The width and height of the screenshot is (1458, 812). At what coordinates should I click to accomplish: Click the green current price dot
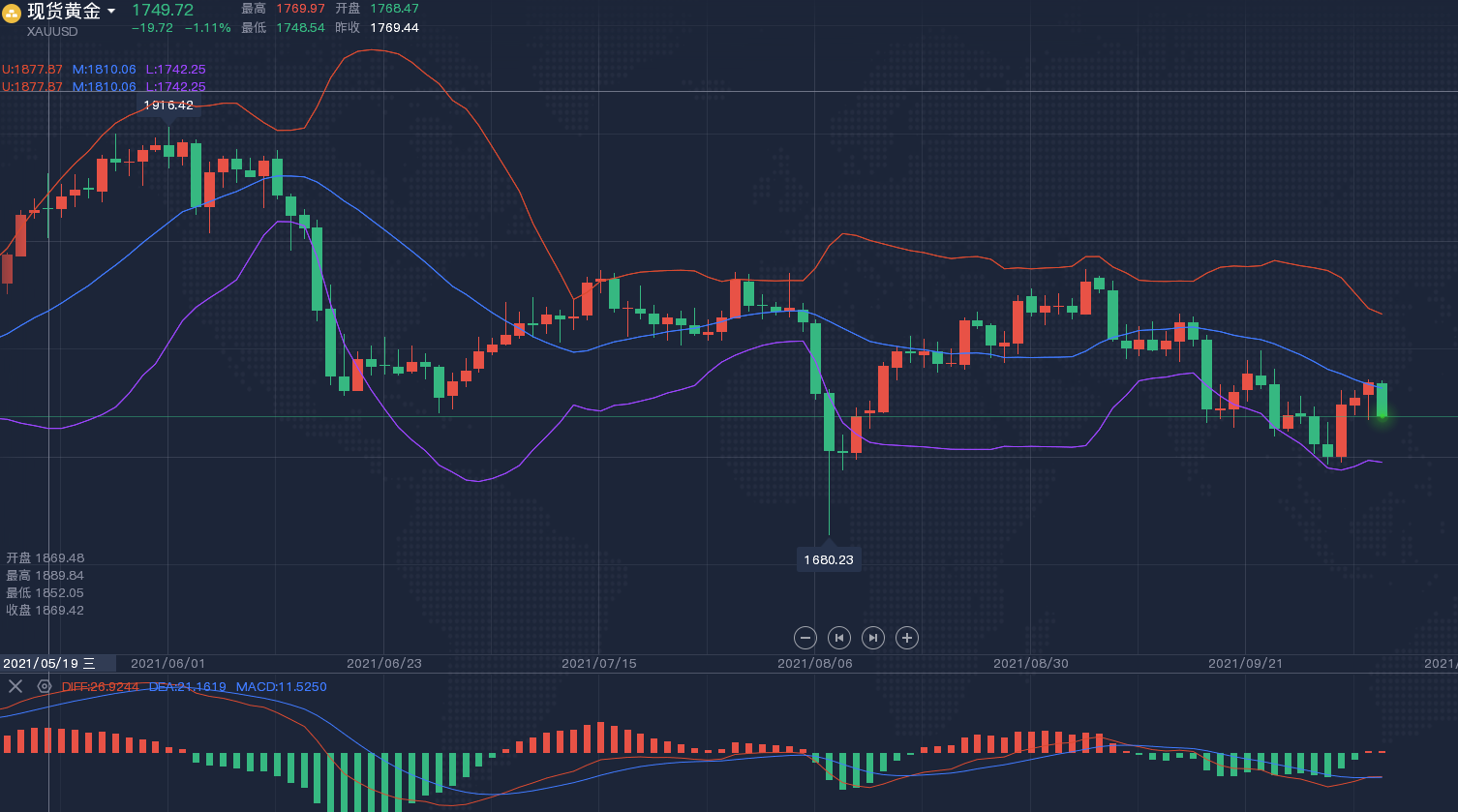1382,416
